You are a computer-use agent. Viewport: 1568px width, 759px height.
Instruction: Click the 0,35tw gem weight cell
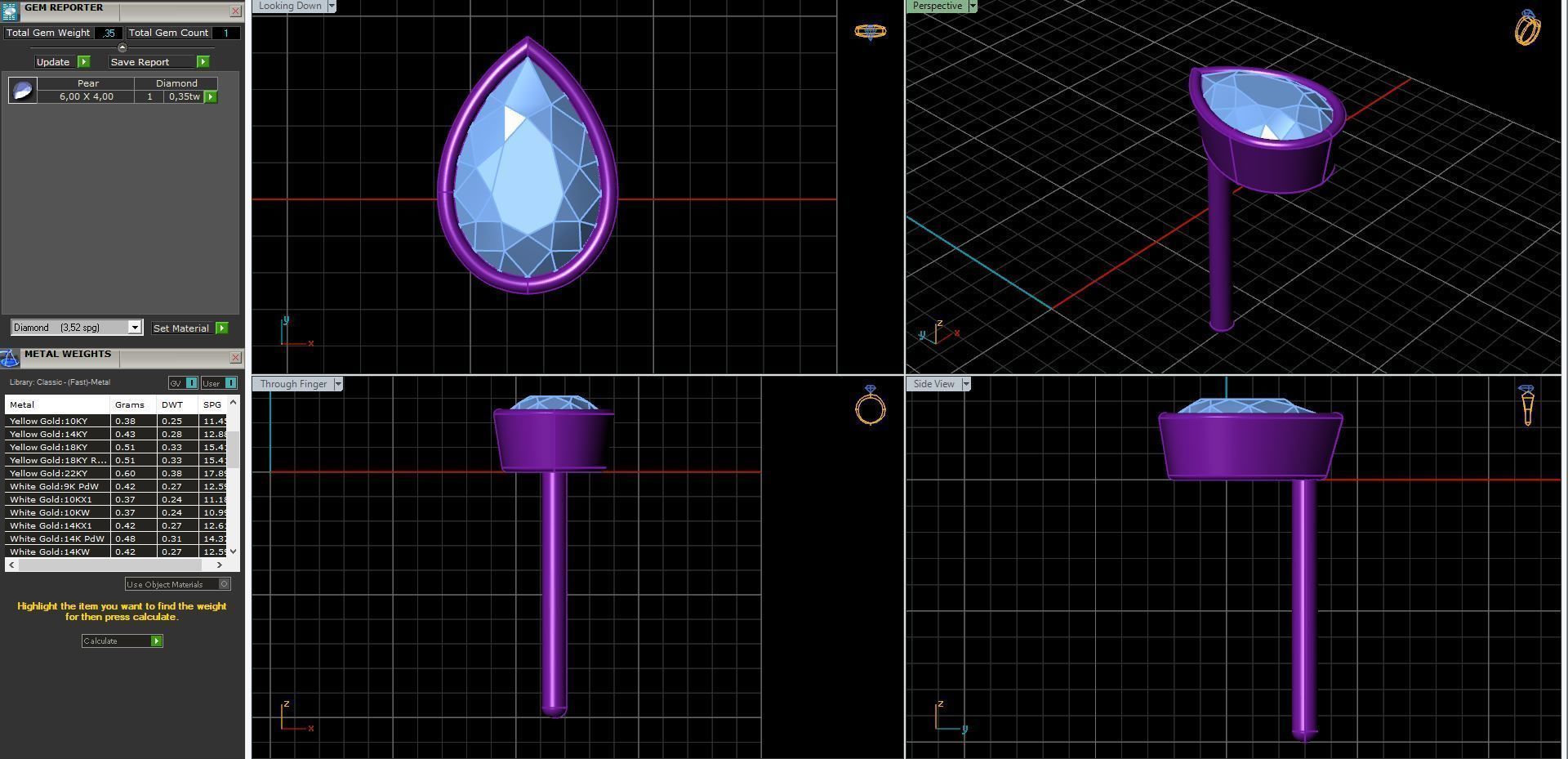185,97
